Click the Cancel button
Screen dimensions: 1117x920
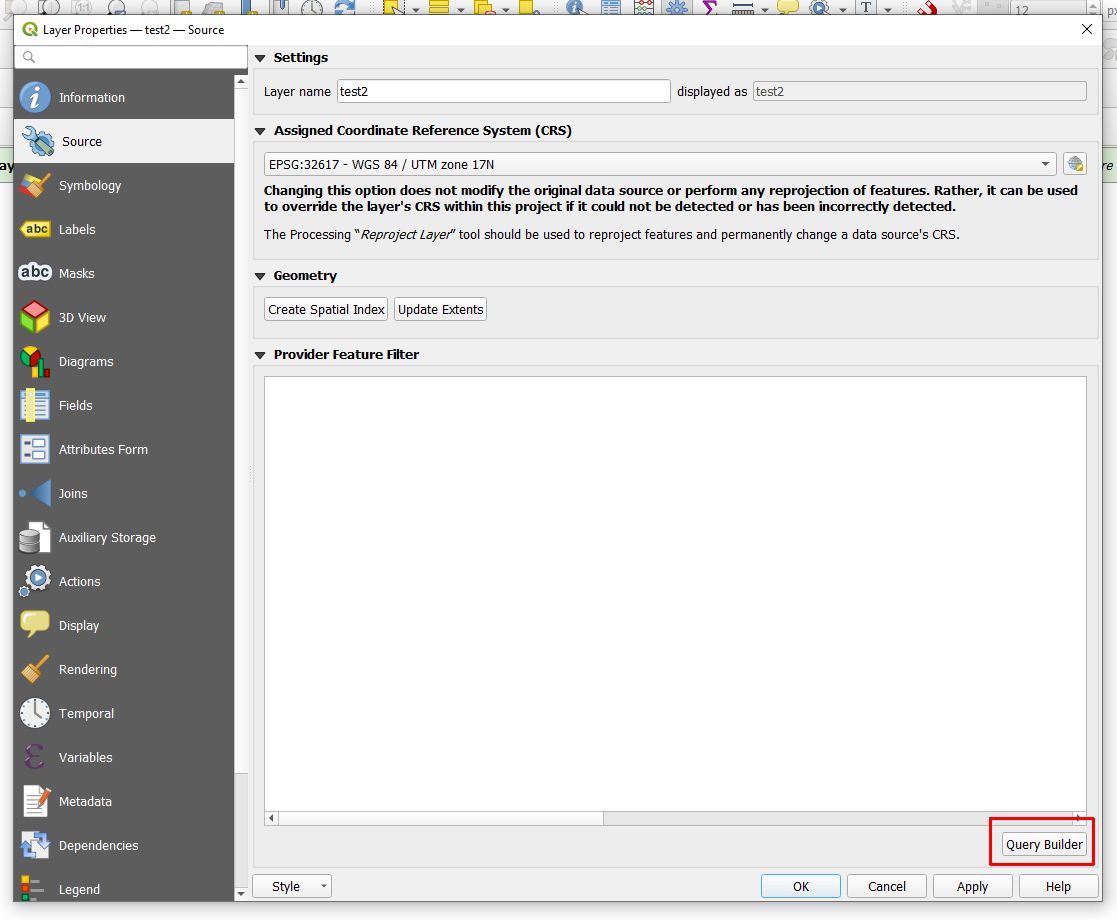(887, 886)
